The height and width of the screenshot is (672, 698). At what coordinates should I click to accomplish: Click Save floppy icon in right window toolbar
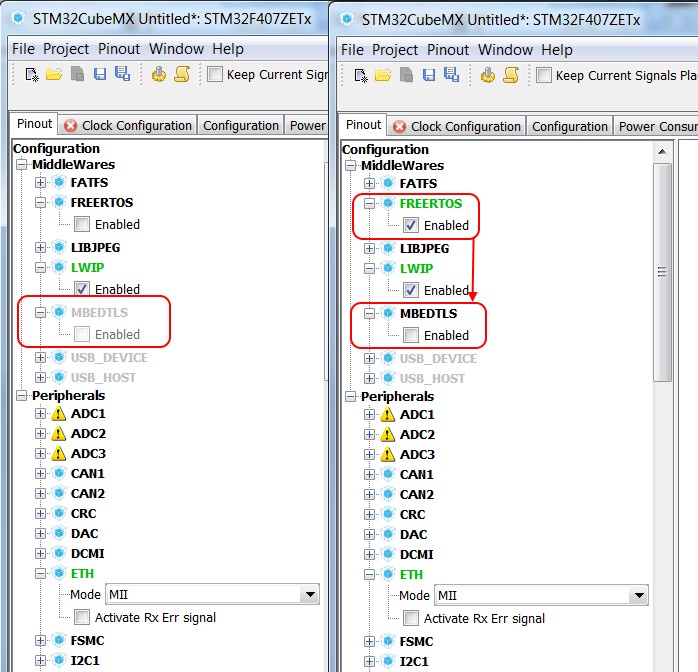(x=429, y=75)
